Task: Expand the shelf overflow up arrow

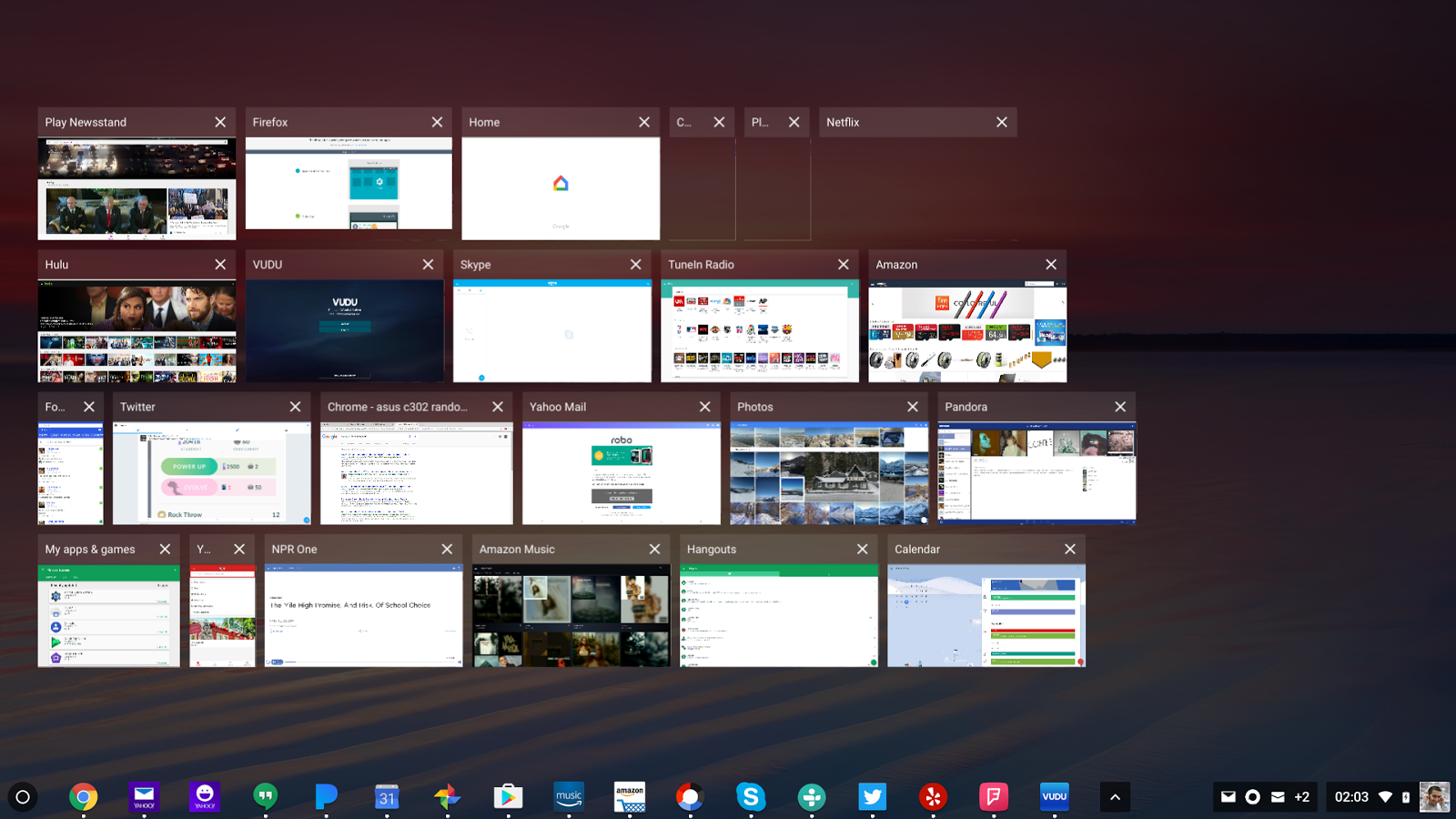Action: click(1115, 797)
